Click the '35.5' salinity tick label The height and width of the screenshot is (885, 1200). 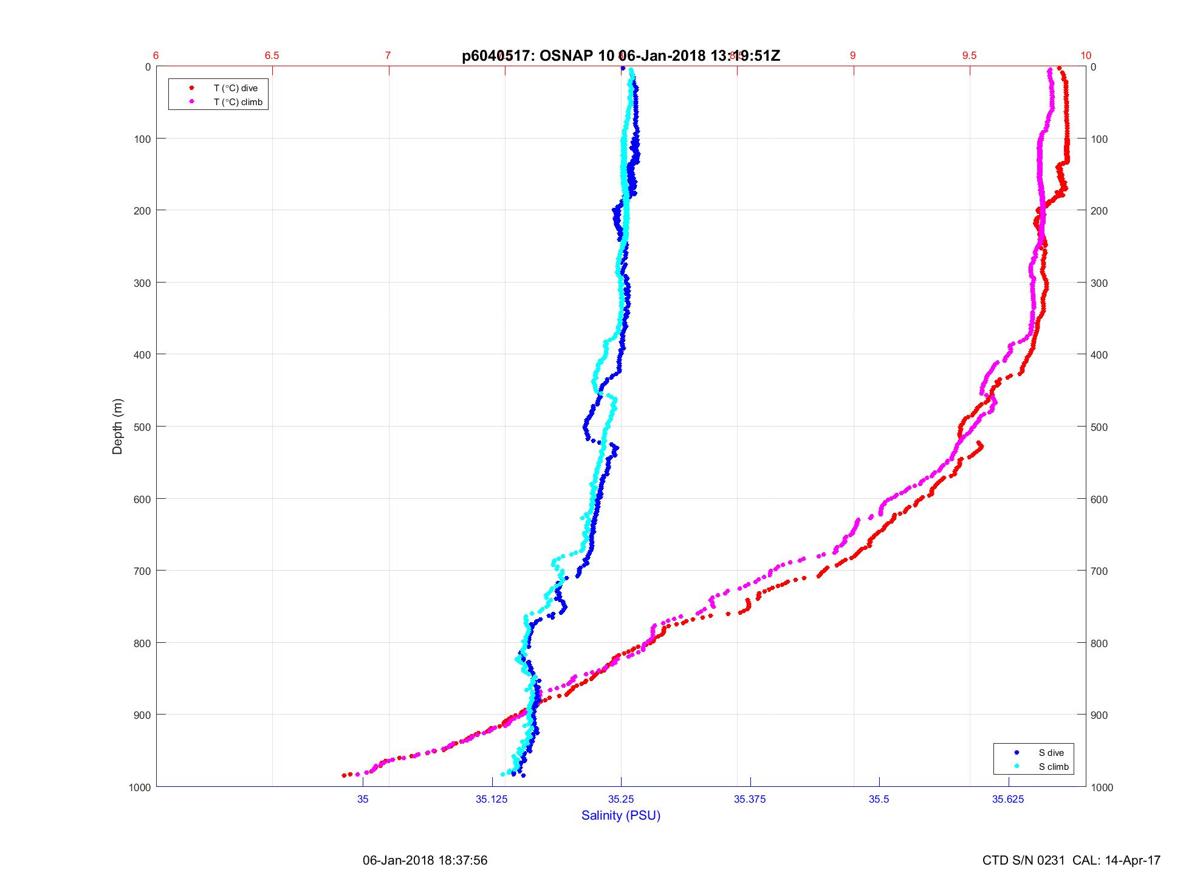tap(879, 799)
